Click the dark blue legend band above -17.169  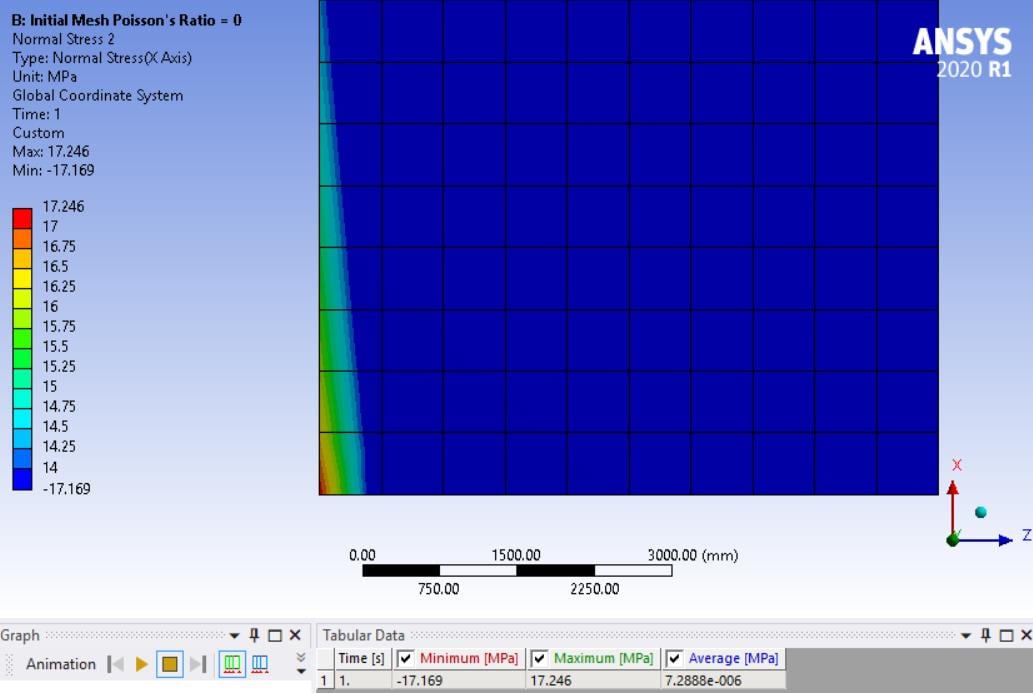coord(22,479)
